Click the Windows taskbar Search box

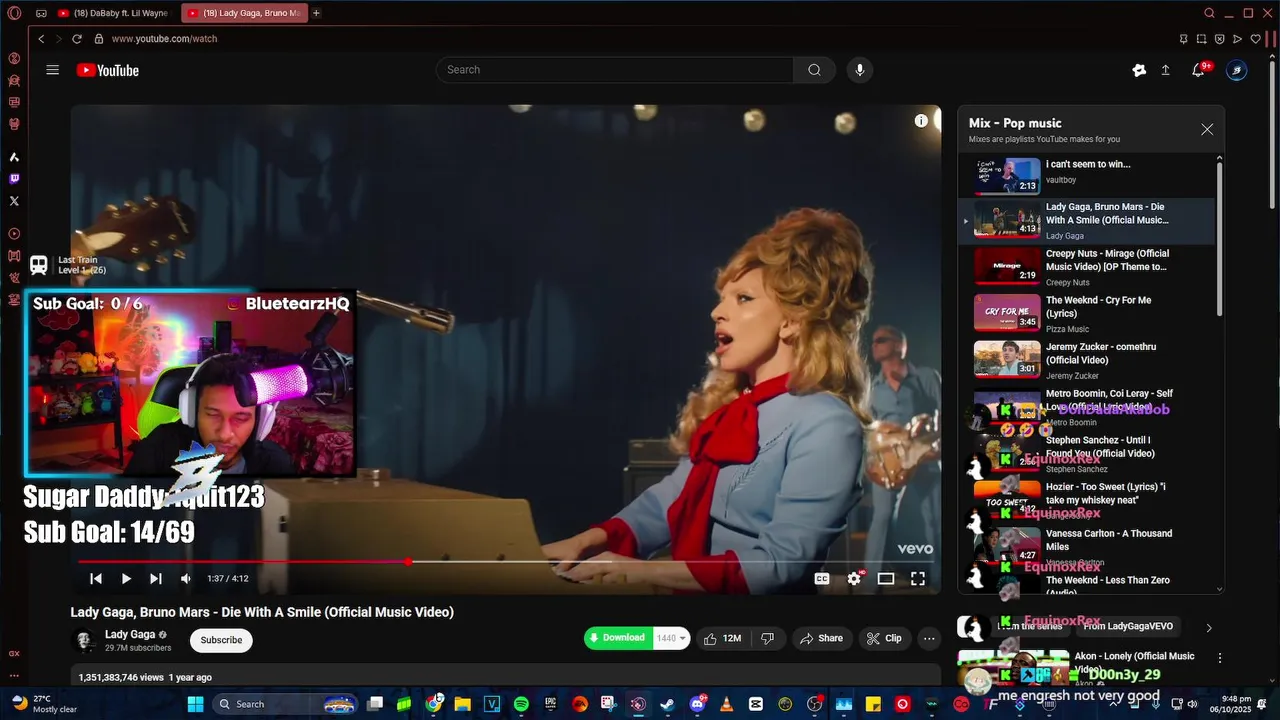pos(286,704)
